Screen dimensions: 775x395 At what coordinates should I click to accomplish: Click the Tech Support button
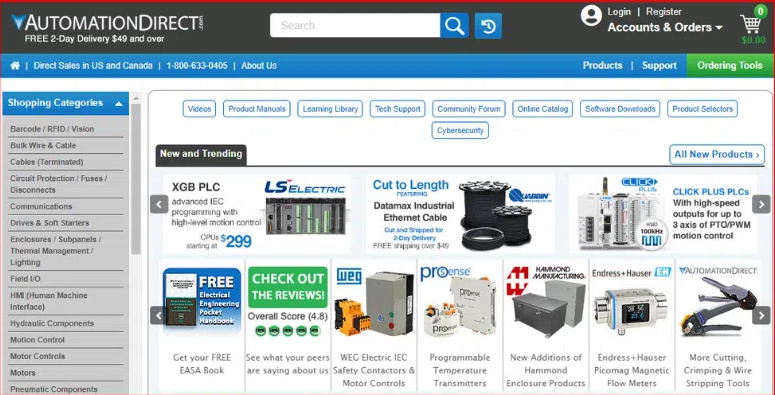click(x=397, y=109)
